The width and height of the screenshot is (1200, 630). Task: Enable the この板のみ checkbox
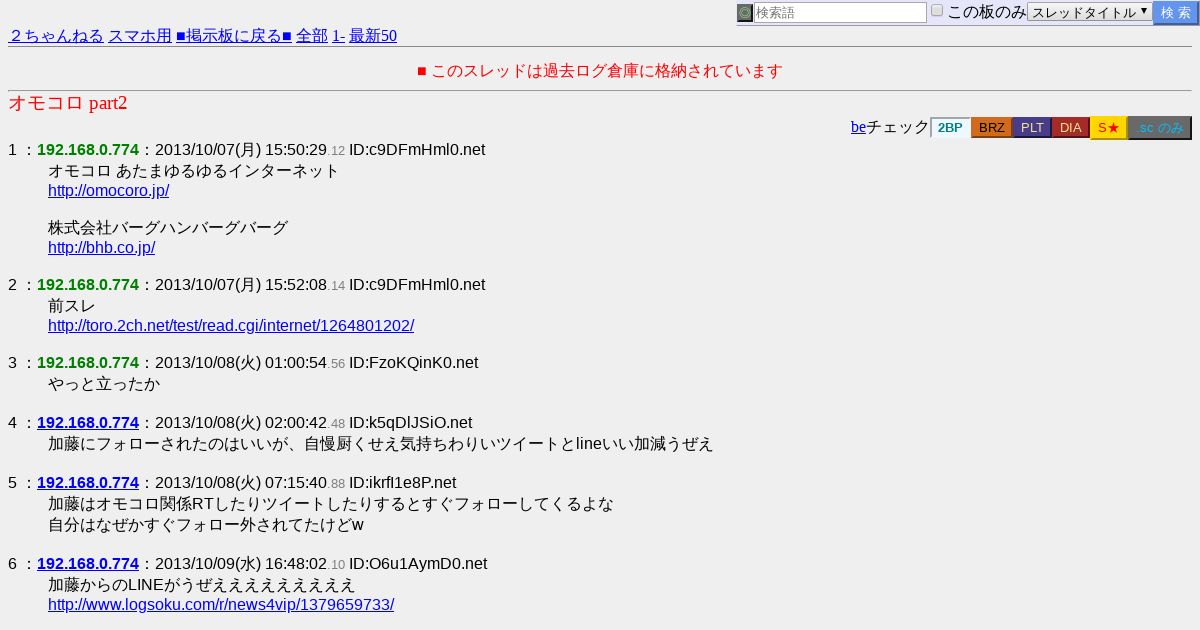(x=937, y=11)
